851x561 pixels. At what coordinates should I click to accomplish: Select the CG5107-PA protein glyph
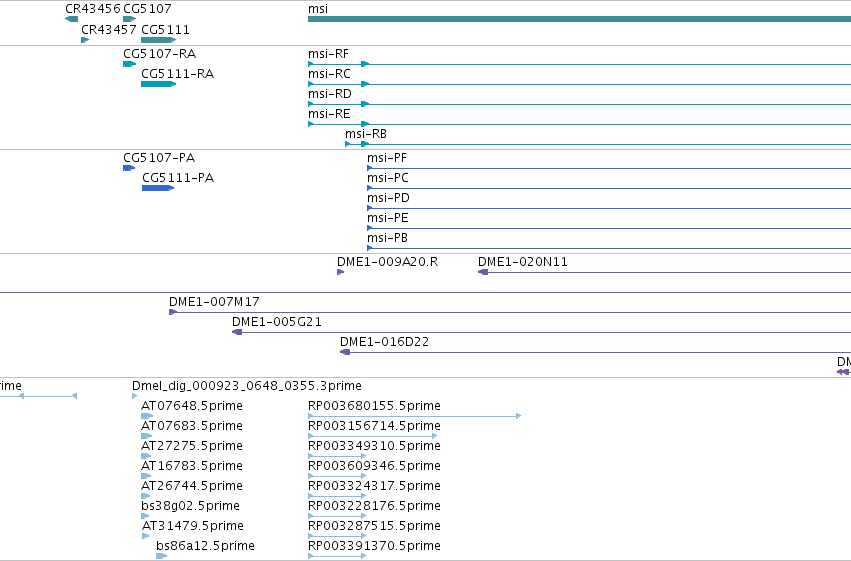click(129, 168)
